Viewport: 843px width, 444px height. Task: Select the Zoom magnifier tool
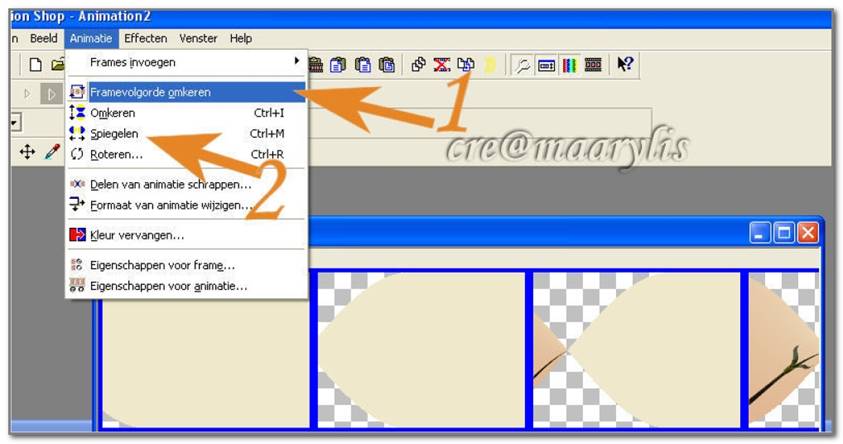coord(522,66)
